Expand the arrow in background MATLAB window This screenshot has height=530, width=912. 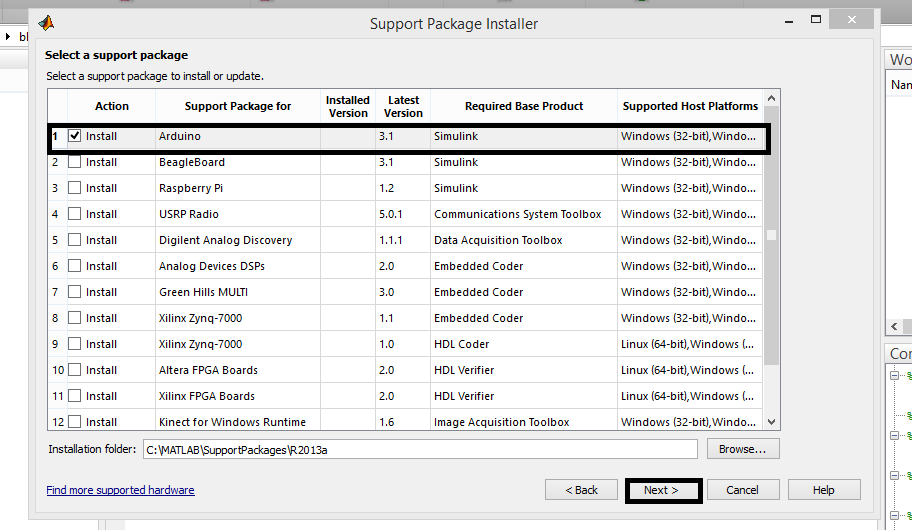coord(8,36)
